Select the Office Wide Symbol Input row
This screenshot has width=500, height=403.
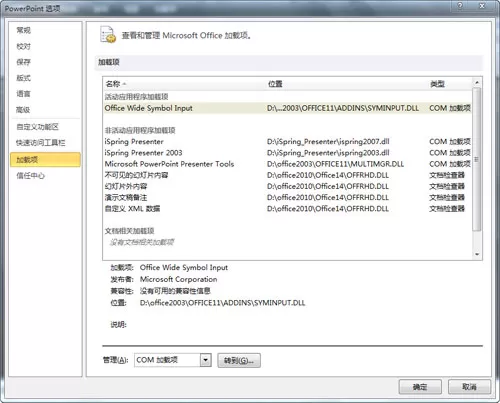click(287, 108)
